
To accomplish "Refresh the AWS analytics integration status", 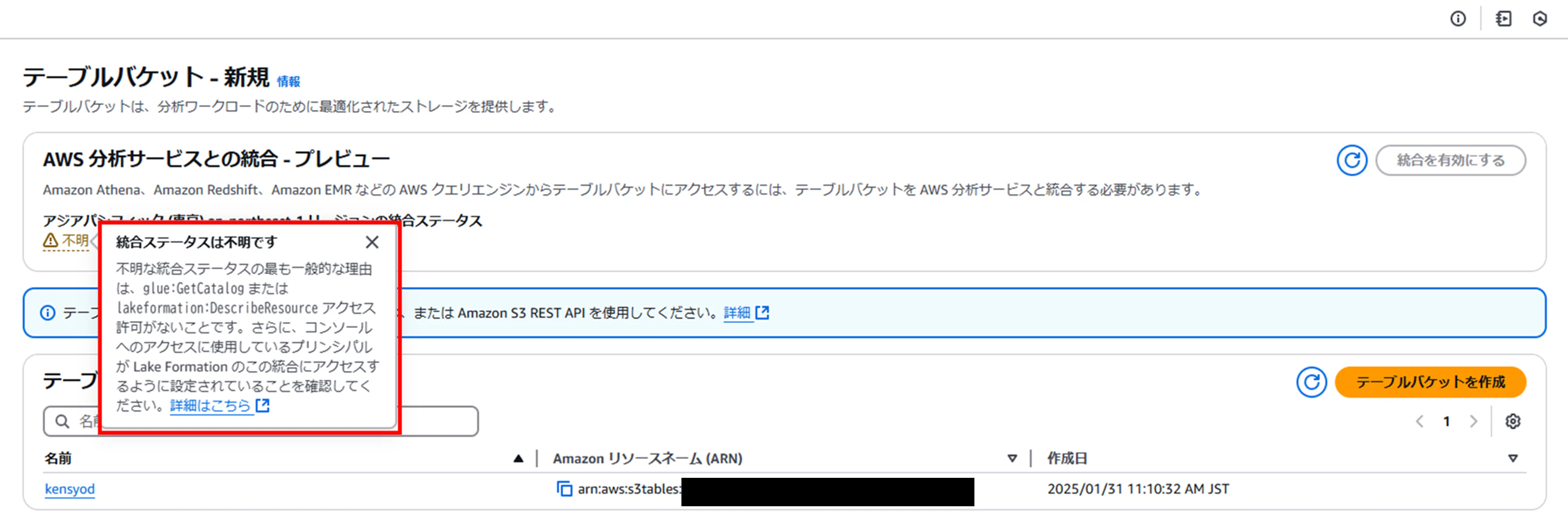I will (x=1351, y=160).
